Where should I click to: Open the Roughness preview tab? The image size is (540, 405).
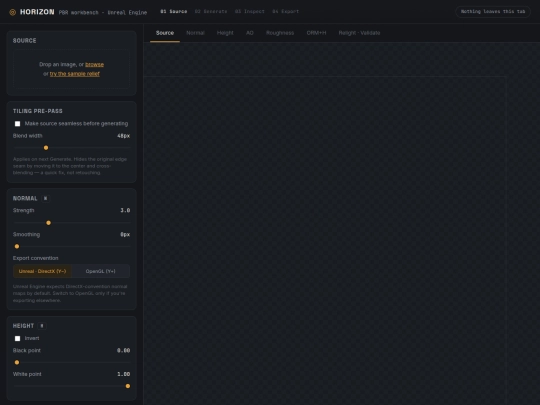coord(280,33)
